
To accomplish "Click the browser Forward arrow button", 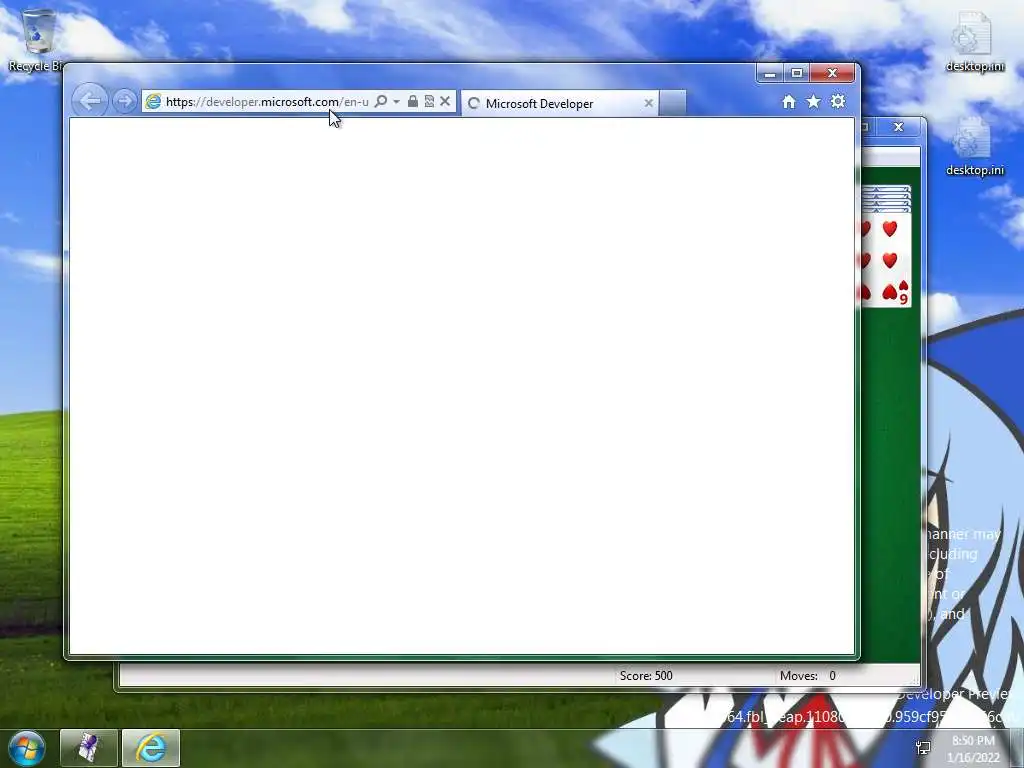I will (x=124, y=101).
